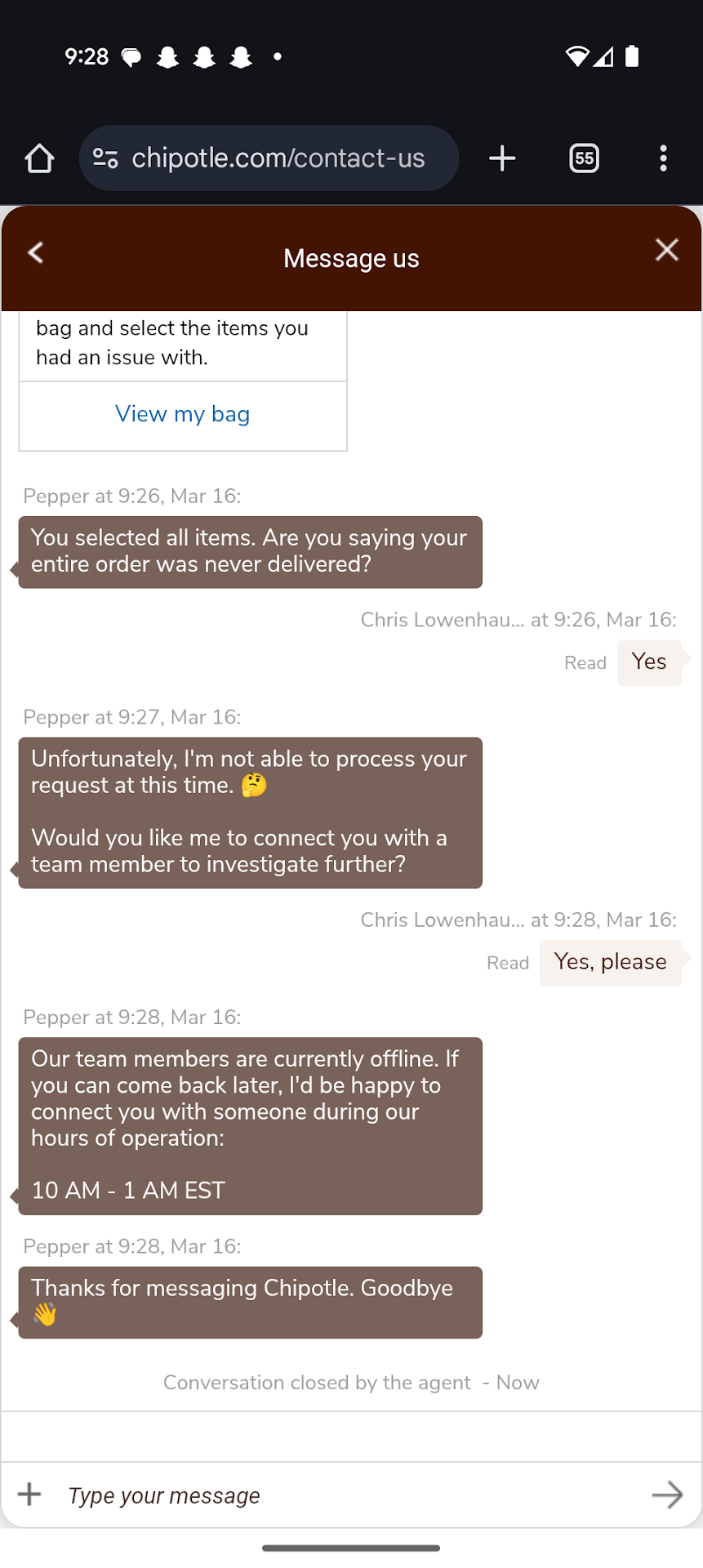This screenshot has height=1568, width=703.
Task: Tap the "Yes, please" reply bubble
Action: point(610,962)
